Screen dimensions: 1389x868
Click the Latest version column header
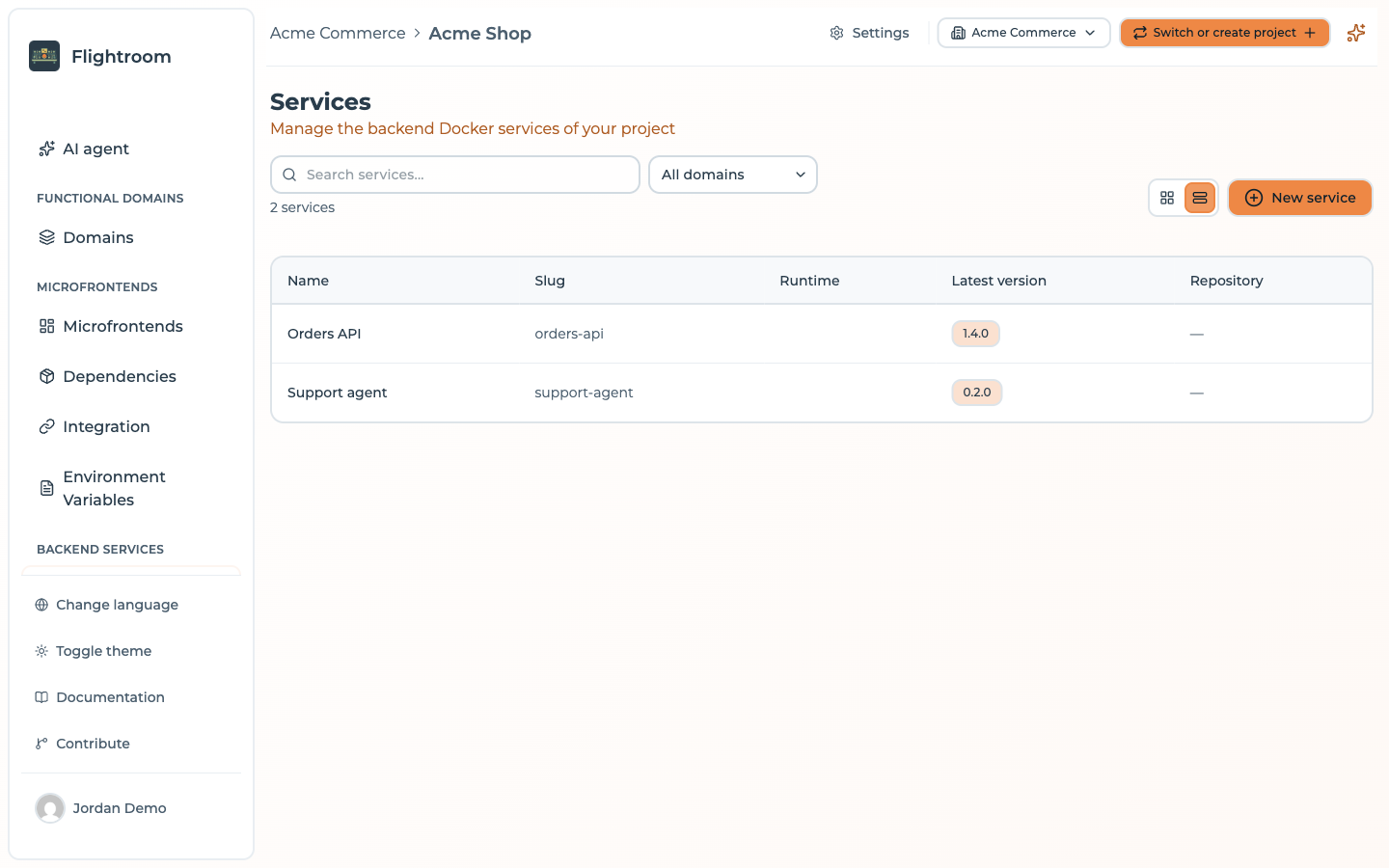click(x=998, y=281)
